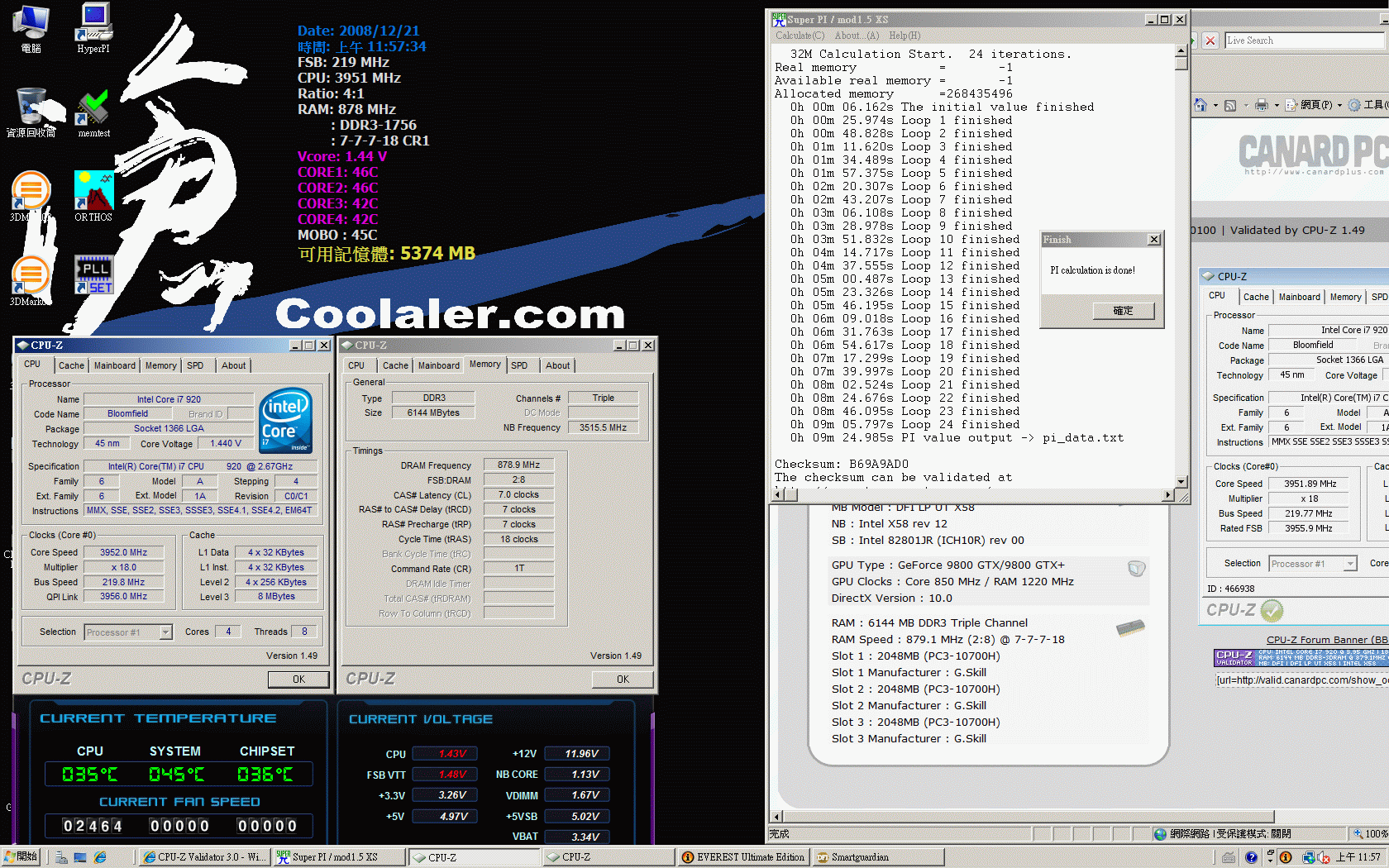This screenshot has width=1389, height=868.
Task: Open the memtest desktop shortcut
Action: pos(93,113)
